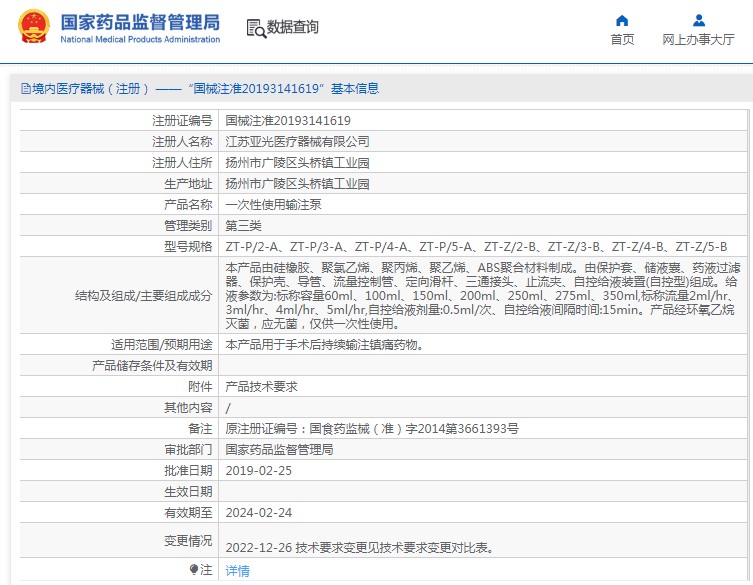Click the 注册人名称 row label
The height and width of the screenshot is (585, 753).
coord(182,142)
